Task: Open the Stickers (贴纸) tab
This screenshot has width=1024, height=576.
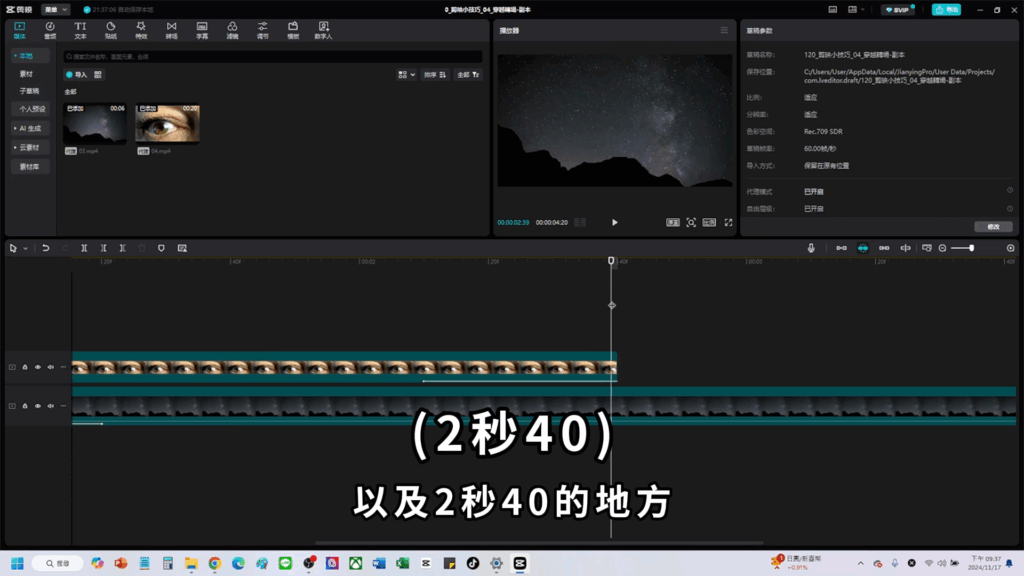Action: point(110,30)
